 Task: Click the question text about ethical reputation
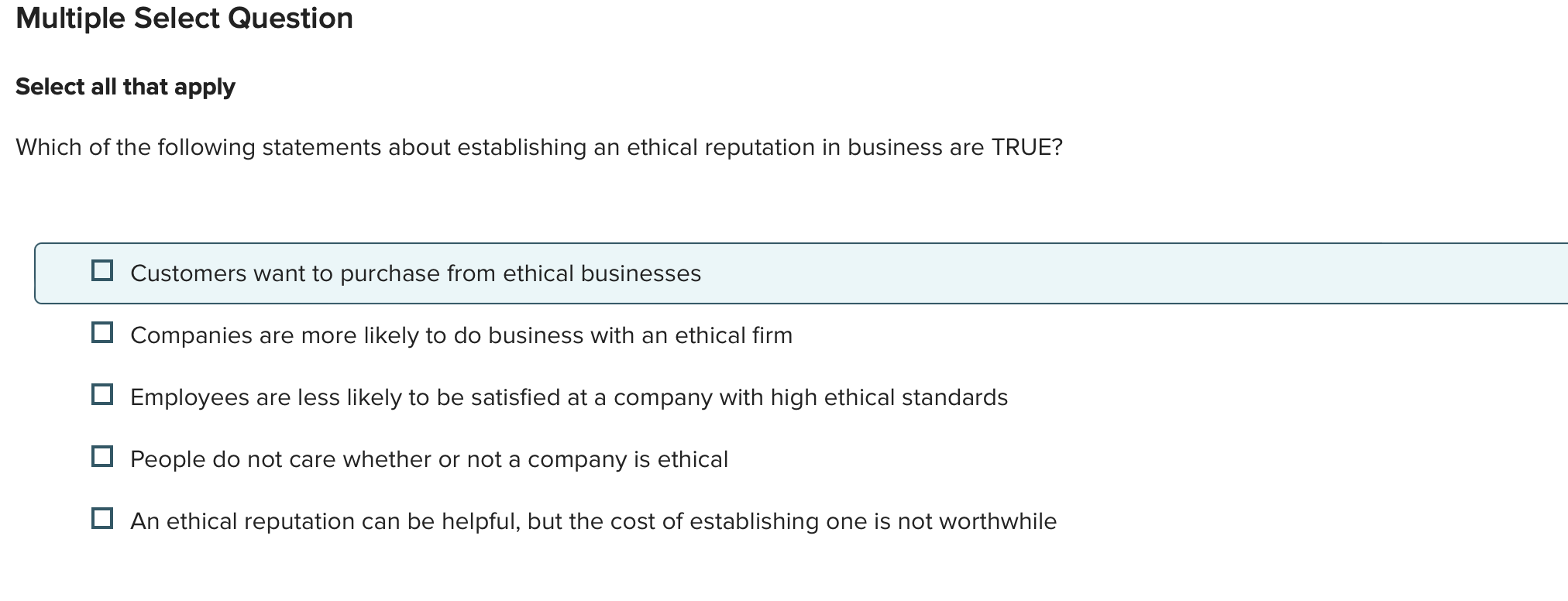pos(539,146)
